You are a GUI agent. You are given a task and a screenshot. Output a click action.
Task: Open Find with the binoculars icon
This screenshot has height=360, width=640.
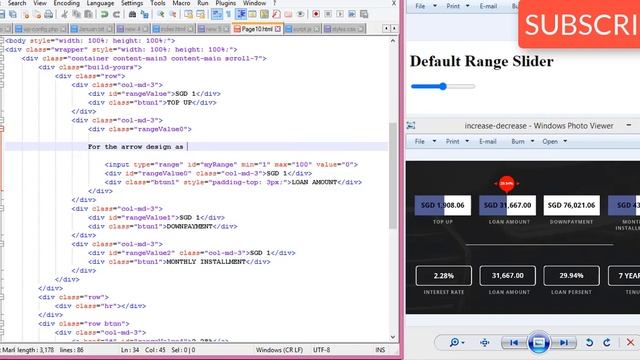132,14
